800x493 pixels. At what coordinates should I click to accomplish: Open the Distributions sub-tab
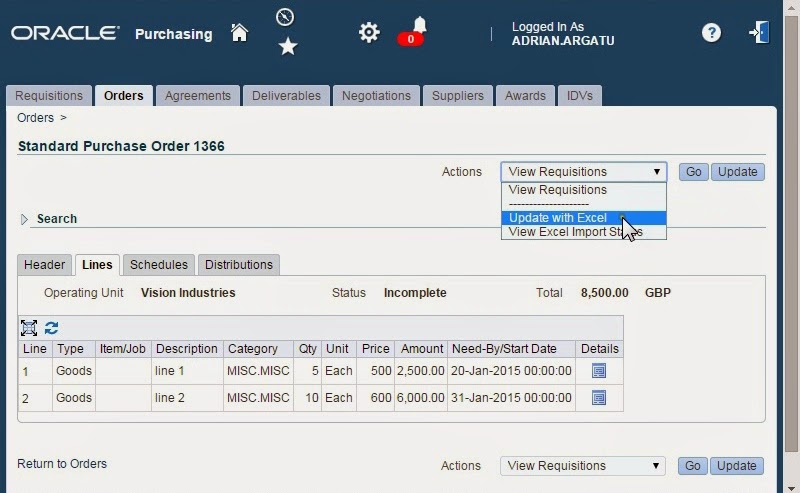tap(239, 265)
